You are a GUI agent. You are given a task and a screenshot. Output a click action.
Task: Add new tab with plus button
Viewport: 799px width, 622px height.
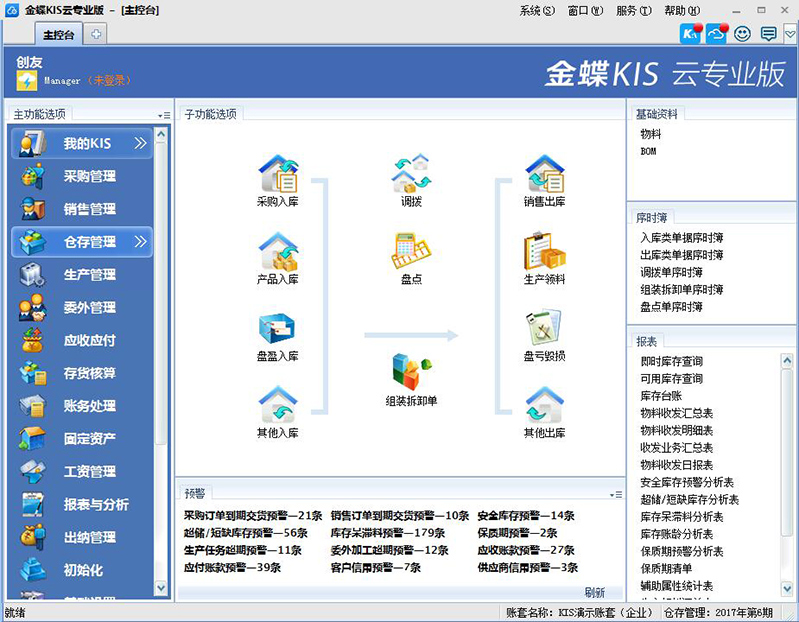coord(95,34)
